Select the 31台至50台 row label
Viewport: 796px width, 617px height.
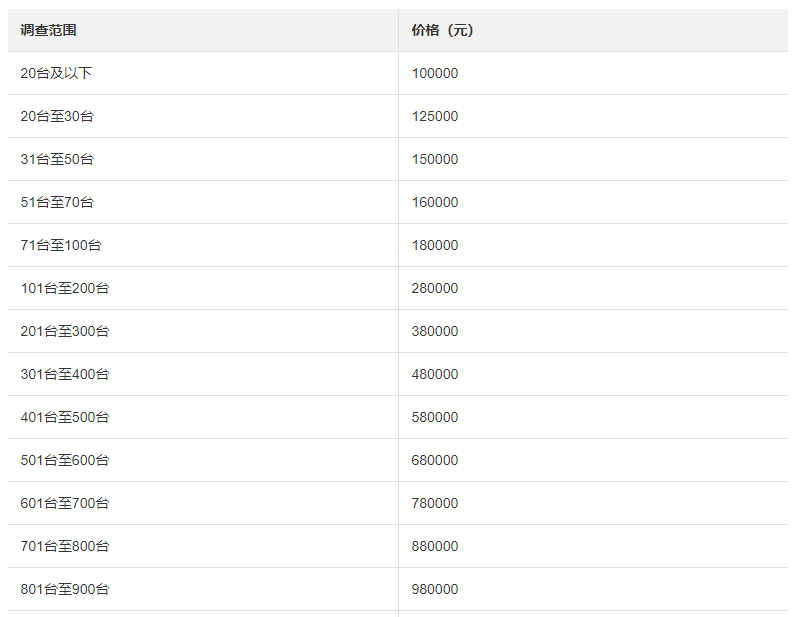click(57, 159)
